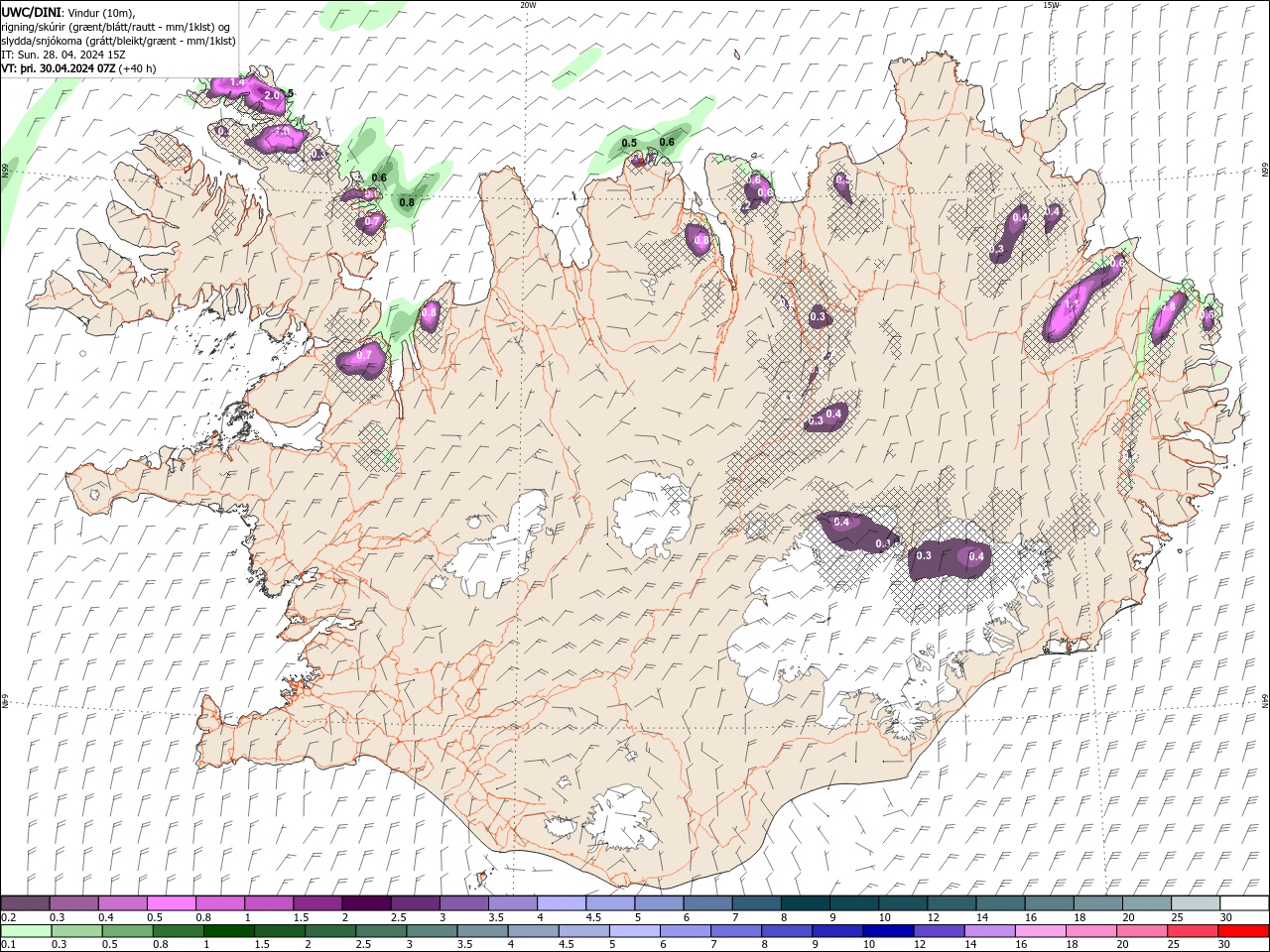Pick the rain legend swatch between 0.5 and 0.8
Image resolution: width=1270 pixels, height=952 pixels.
pyautogui.click(x=127, y=931)
